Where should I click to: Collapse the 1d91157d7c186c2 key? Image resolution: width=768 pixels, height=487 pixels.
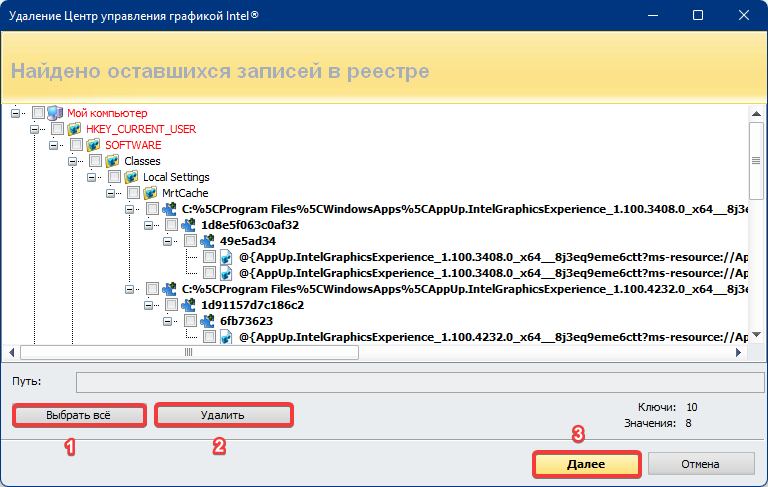[149, 305]
